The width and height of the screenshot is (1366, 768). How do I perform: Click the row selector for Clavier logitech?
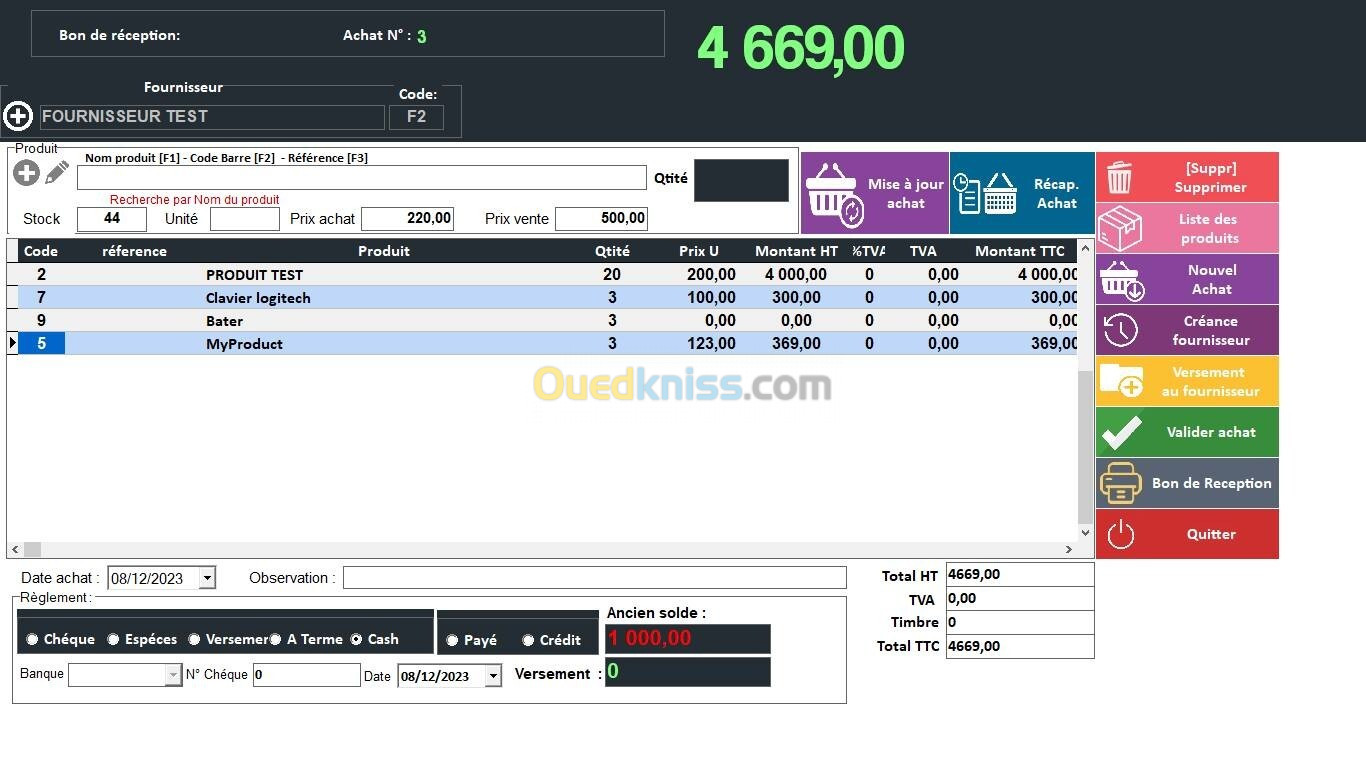pyautogui.click(x=13, y=297)
